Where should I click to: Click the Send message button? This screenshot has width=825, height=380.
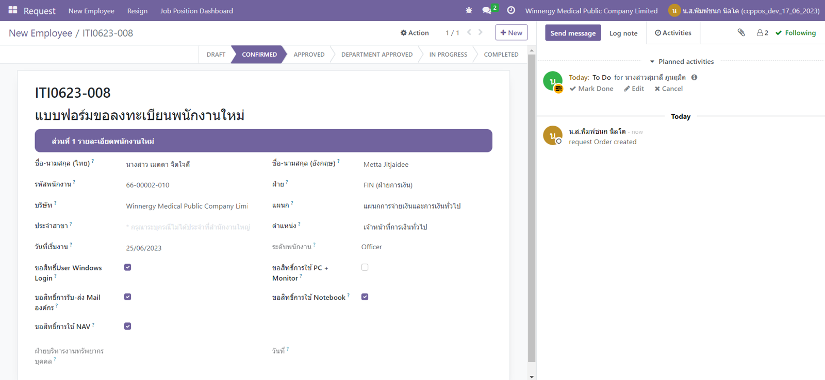(x=572, y=33)
